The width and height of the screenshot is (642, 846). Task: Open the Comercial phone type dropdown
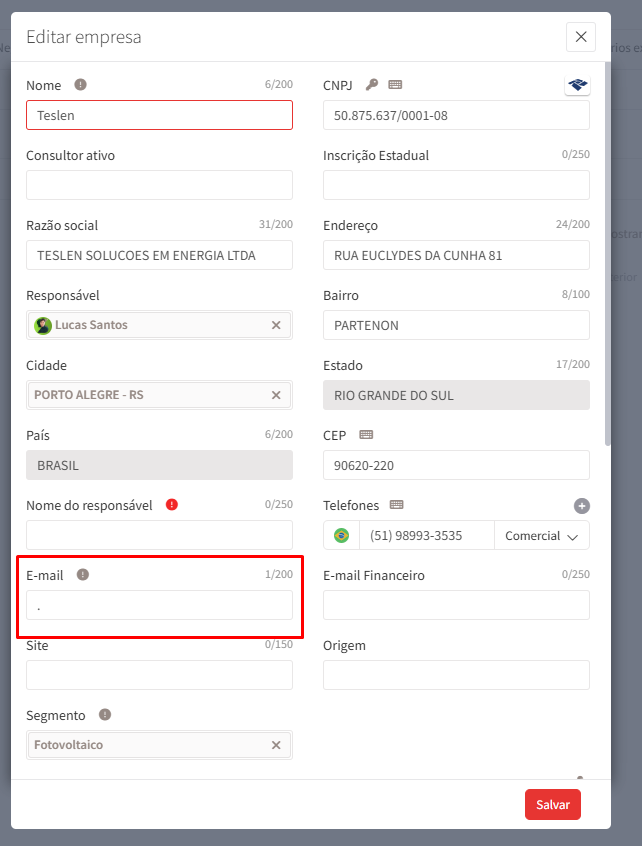541,536
